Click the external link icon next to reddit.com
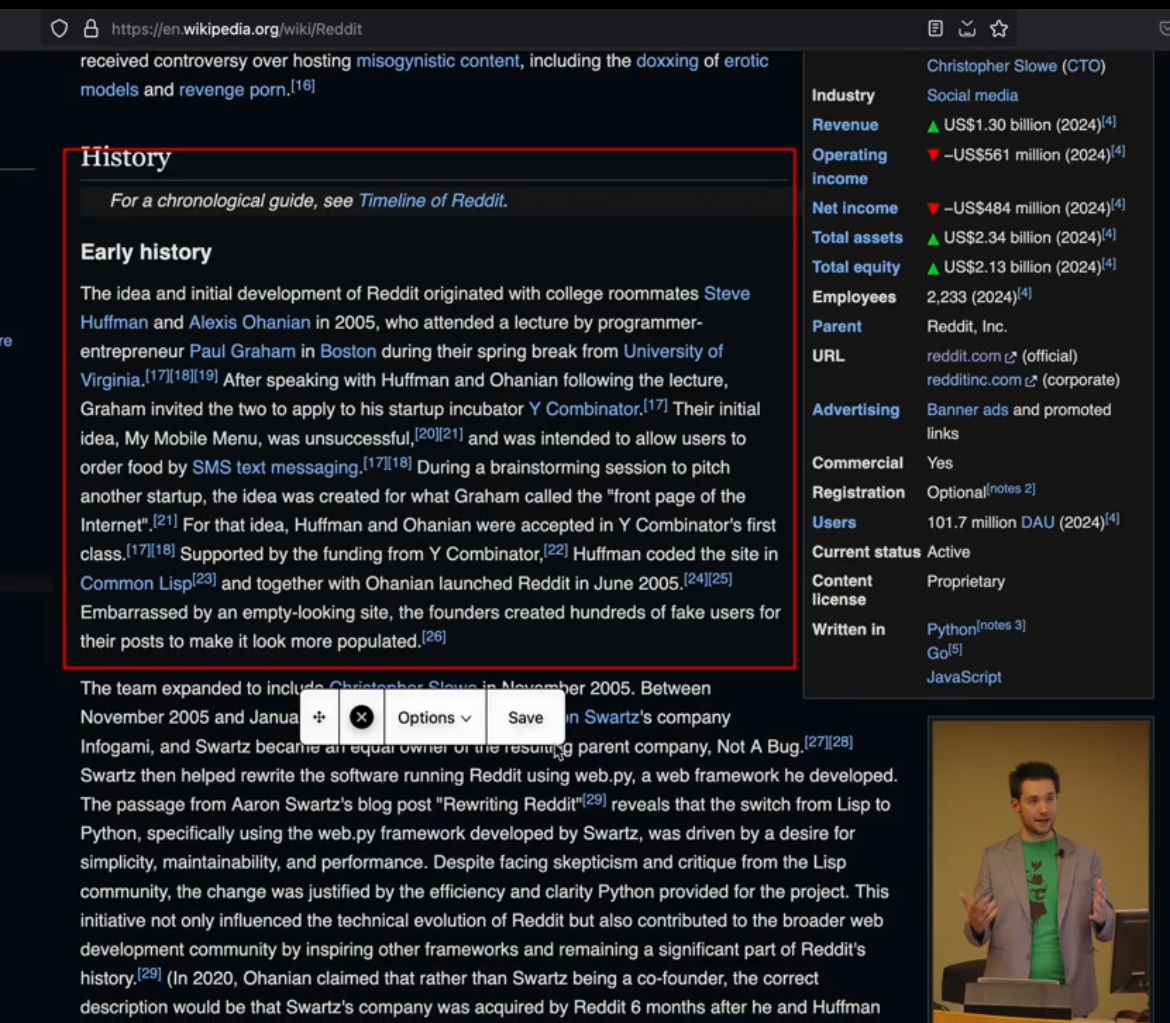The width and height of the screenshot is (1170, 1023). (1011, 357)
